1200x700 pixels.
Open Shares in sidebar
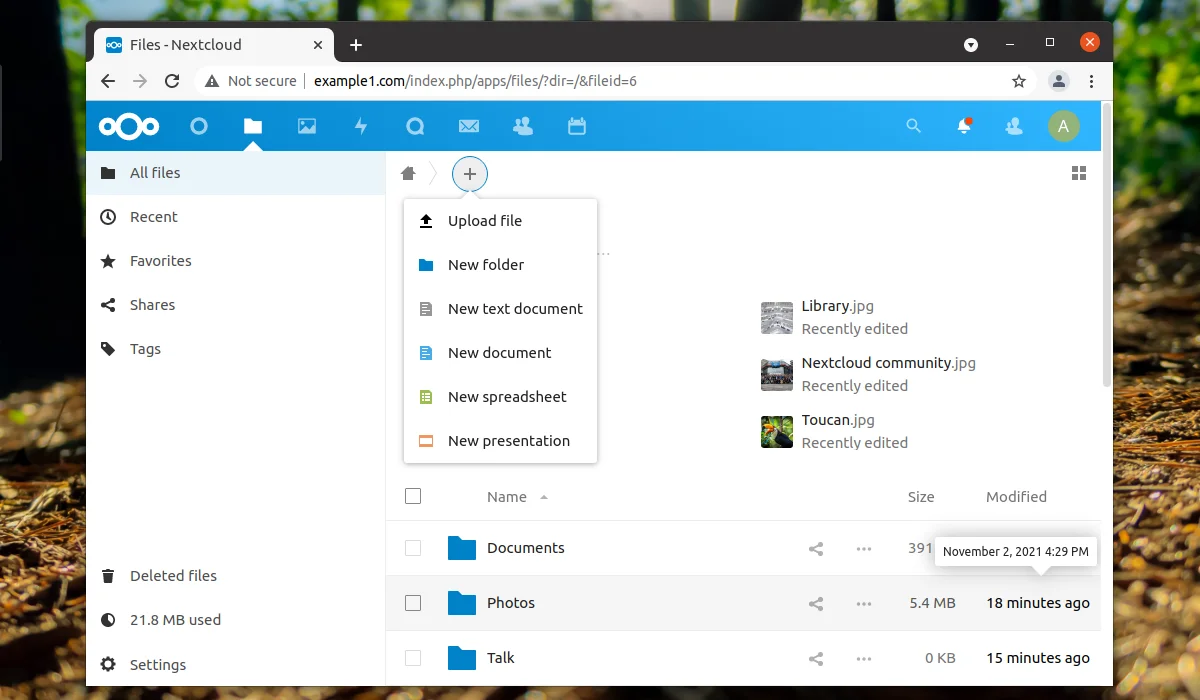click(x=236, y=305)
